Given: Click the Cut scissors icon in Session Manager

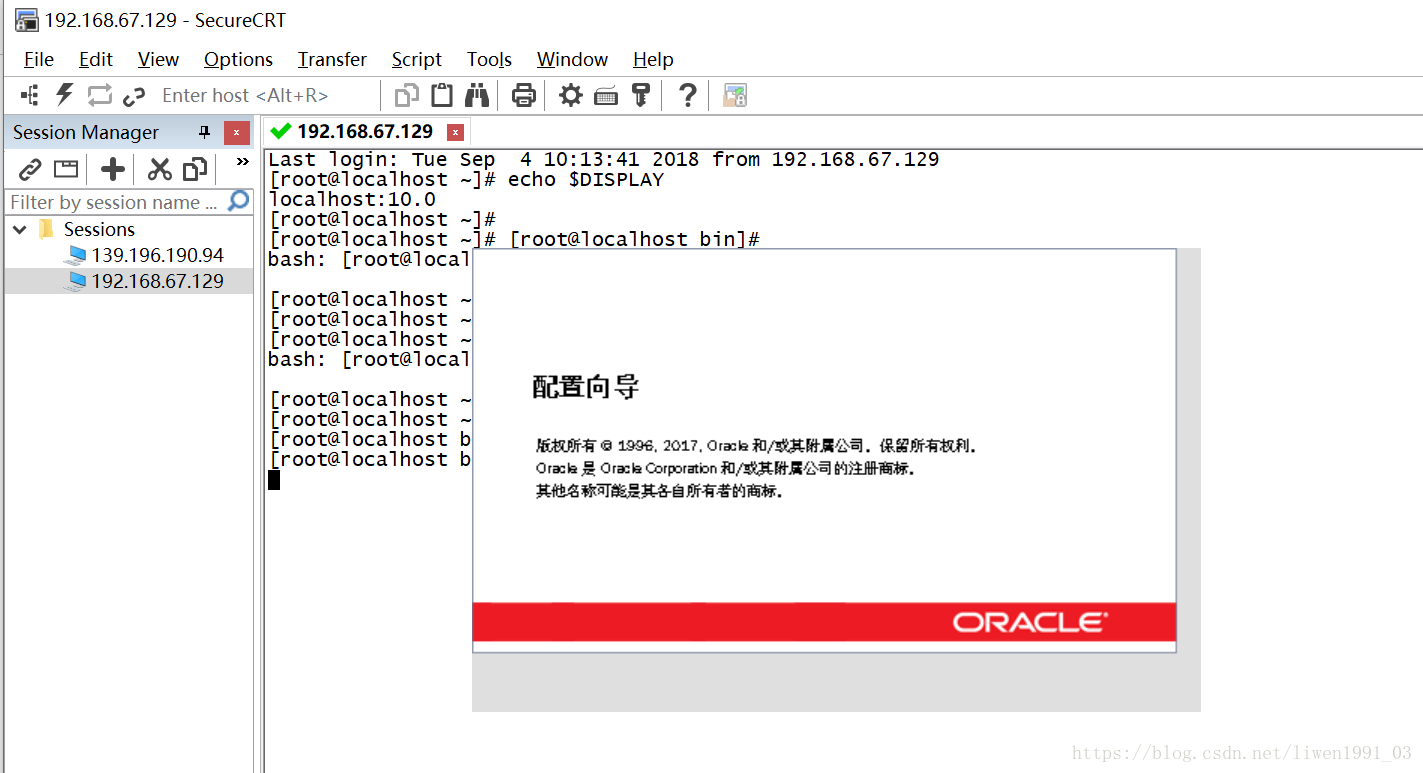Looking at the screenshot, I should click(x=159, y=169).
